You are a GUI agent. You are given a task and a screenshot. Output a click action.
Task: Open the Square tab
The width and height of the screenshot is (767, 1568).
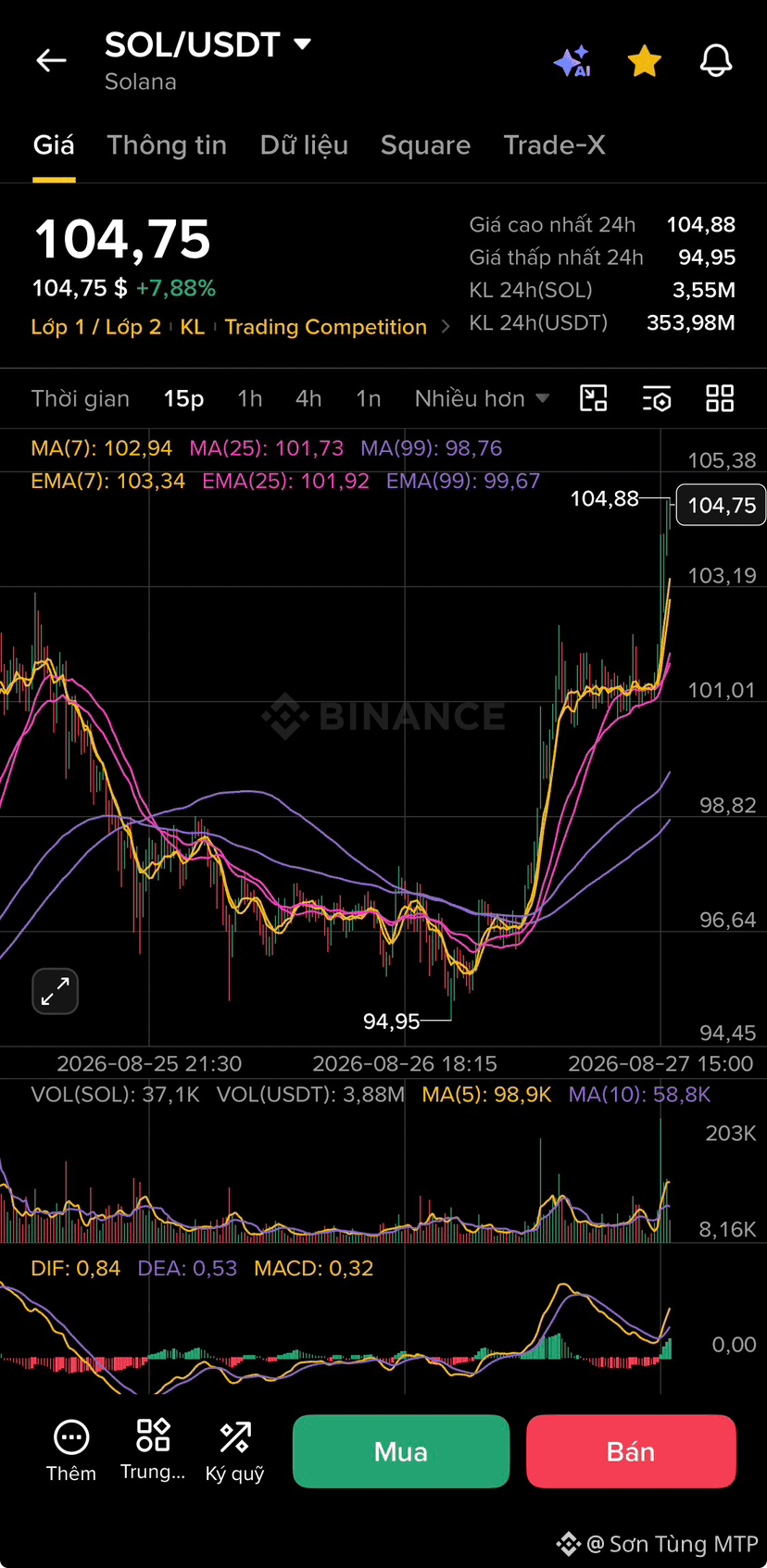click(425, 145)
